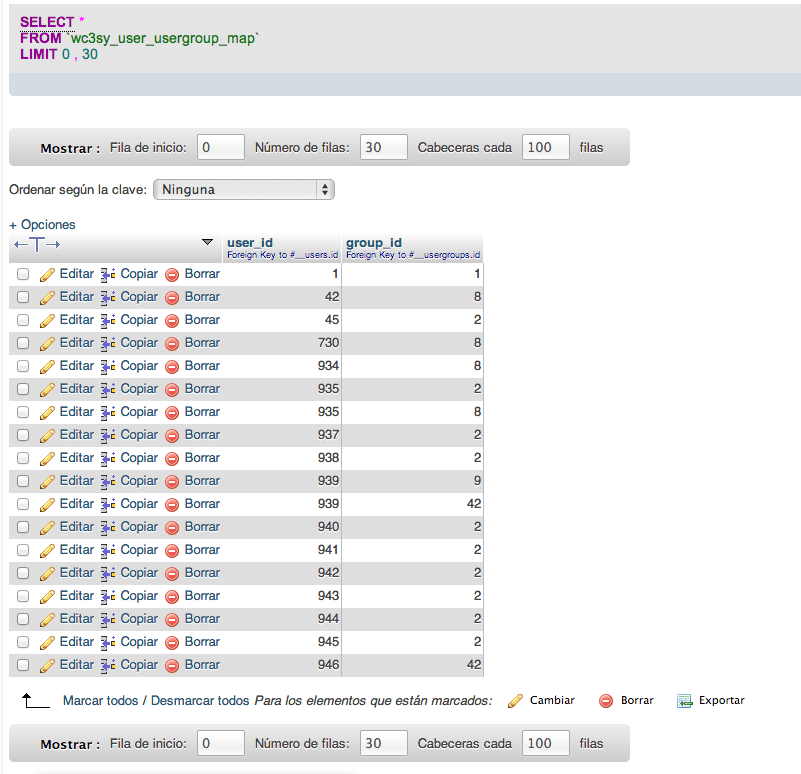Click the top Número de filas field

[384, 147]
